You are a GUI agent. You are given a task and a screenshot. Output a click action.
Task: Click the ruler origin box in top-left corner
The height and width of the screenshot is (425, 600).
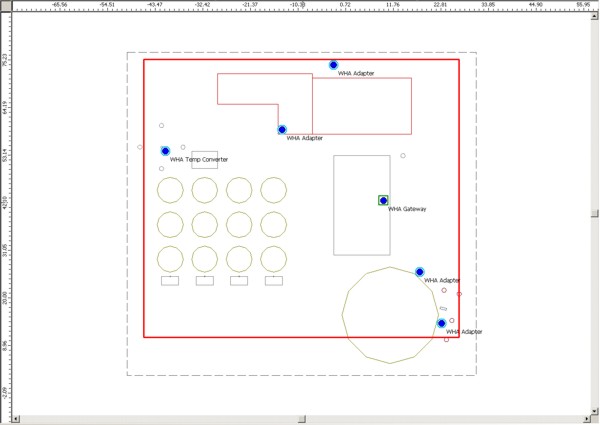(6, 5)
